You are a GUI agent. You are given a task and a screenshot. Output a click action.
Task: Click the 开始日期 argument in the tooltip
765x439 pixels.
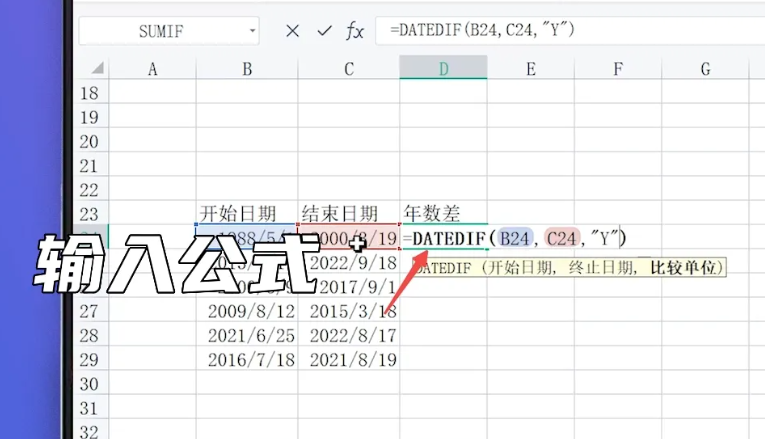click(x=520, y=268)
